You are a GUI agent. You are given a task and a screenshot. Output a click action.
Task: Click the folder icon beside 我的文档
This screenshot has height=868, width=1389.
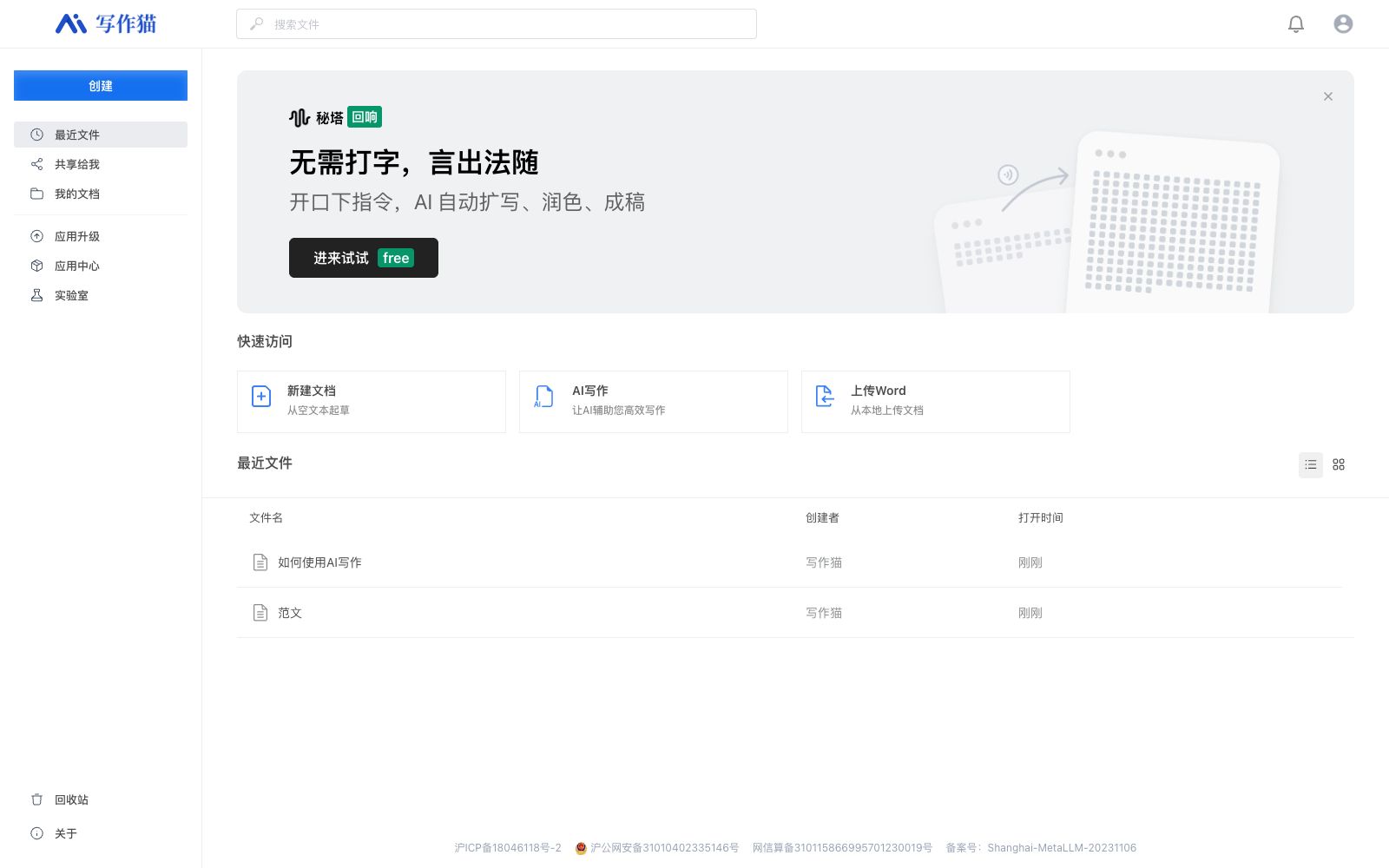36,194
